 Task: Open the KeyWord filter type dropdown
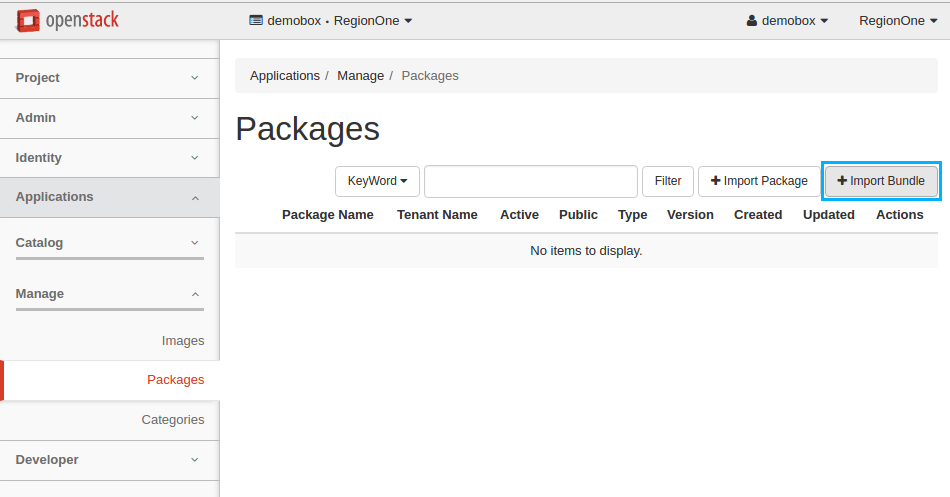[x=377, y=181]
